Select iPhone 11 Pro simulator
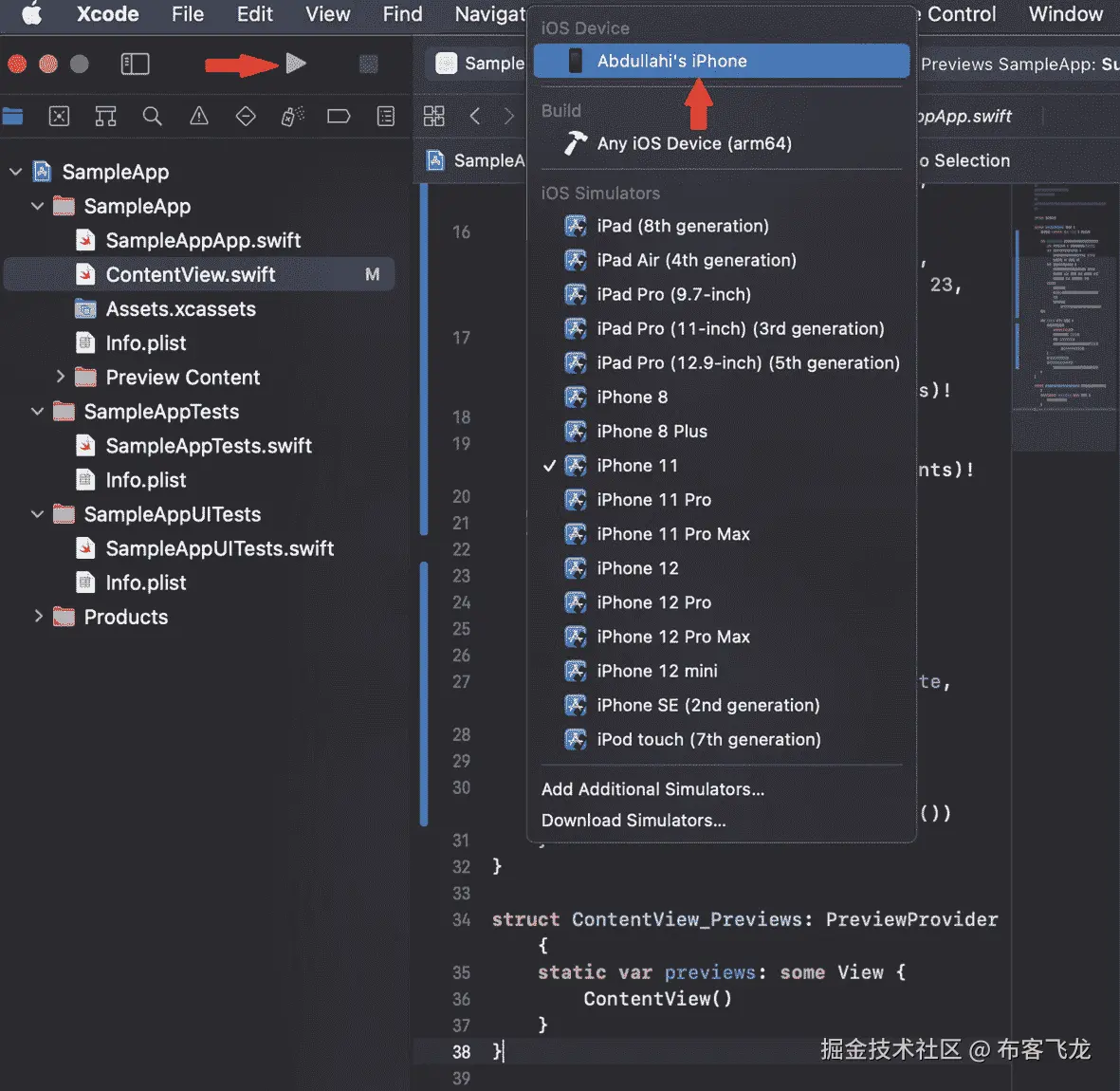This screenshot has width=1120, height=1091. point(722,500)
